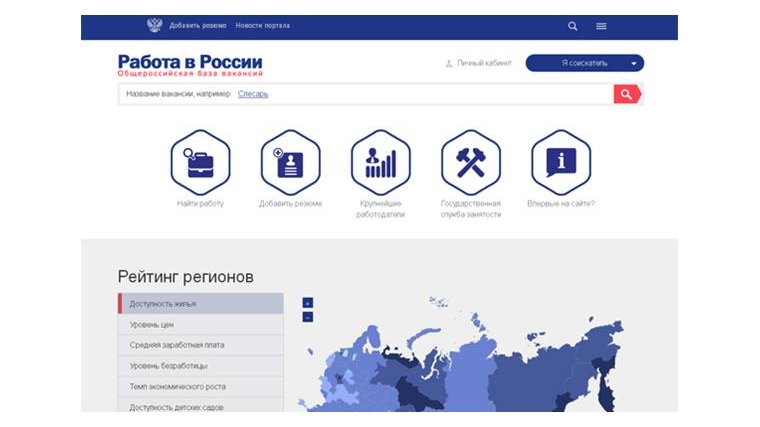This screenshot has height=427, width=760.
Task: Click the bar chart 'Крупнейшие работодатели' hexagon icon
Action: click(x=380, y=162)
